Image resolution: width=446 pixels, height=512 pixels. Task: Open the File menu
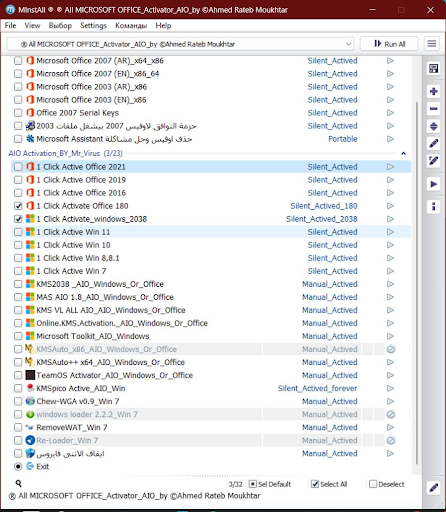pyautogui.click(x=10, y=26)
